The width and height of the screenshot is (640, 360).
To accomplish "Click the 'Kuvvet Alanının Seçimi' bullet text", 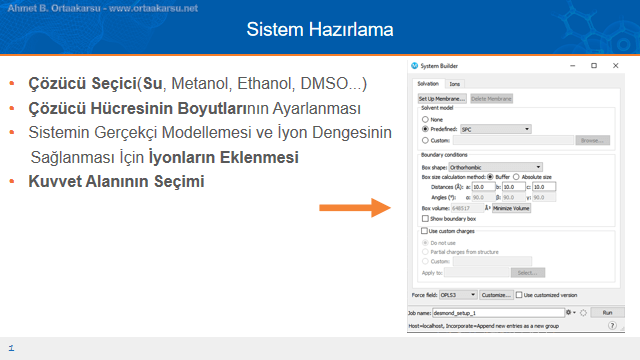I will pyautogui.click(x=116, y=182).
